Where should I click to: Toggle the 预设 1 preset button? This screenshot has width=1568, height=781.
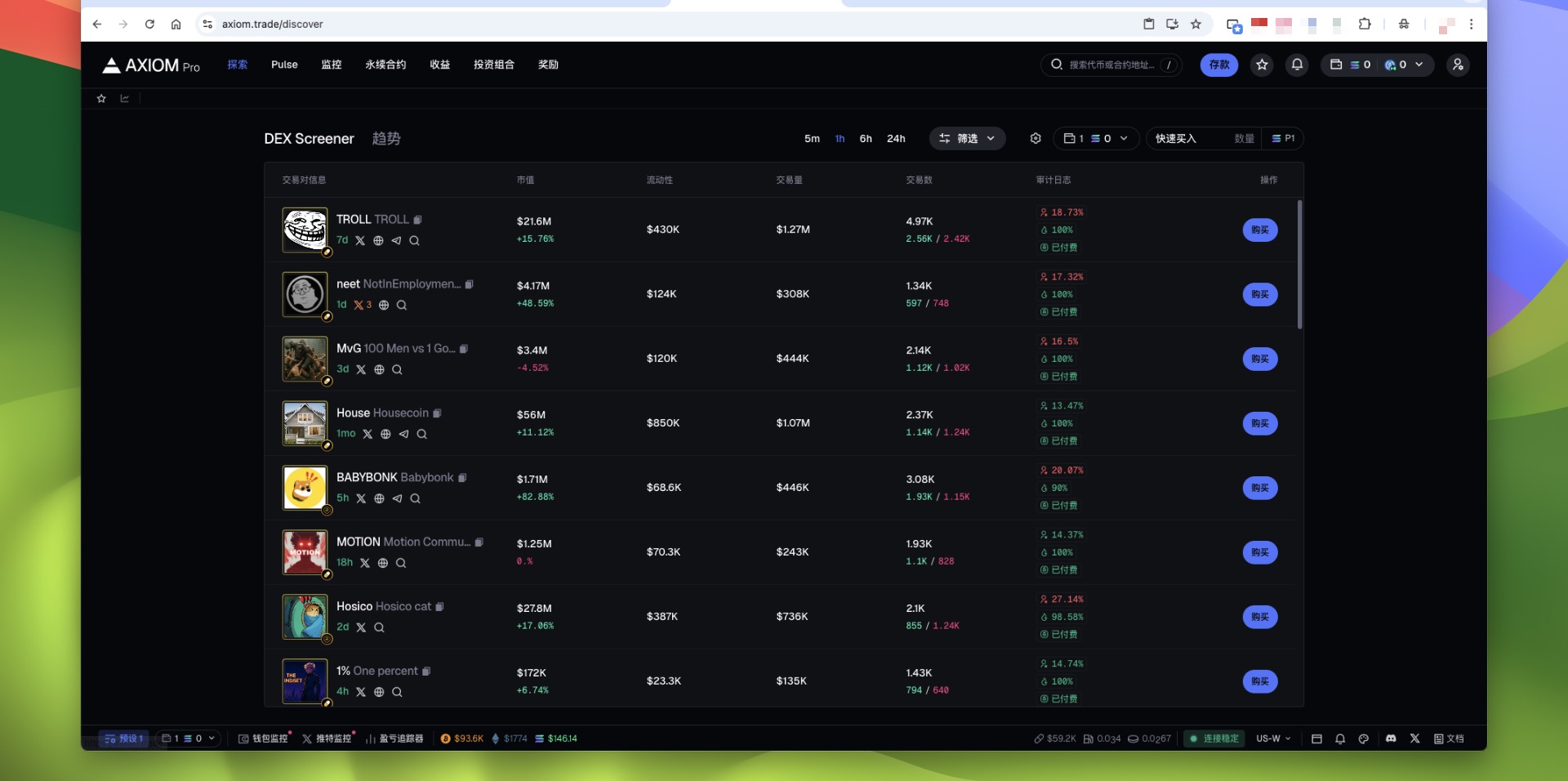coord(123,739)
